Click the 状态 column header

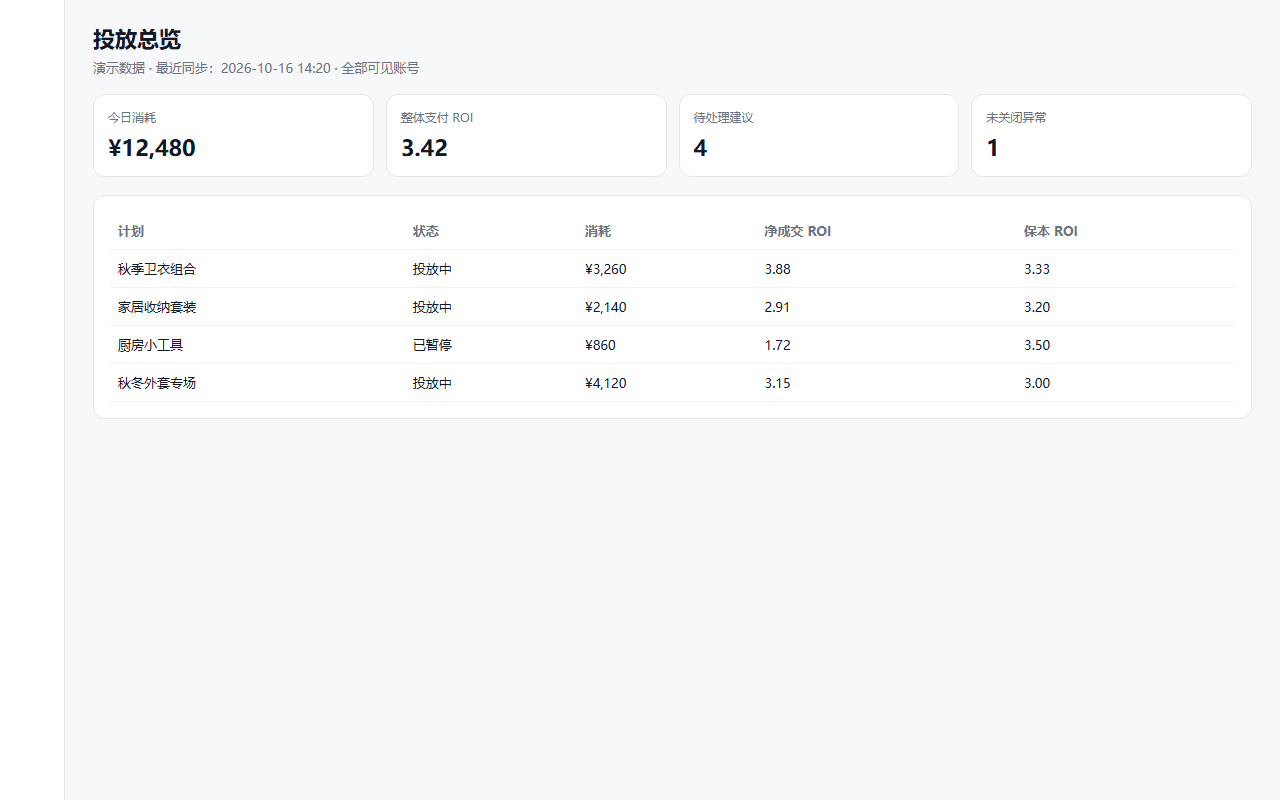click(426, 231)
